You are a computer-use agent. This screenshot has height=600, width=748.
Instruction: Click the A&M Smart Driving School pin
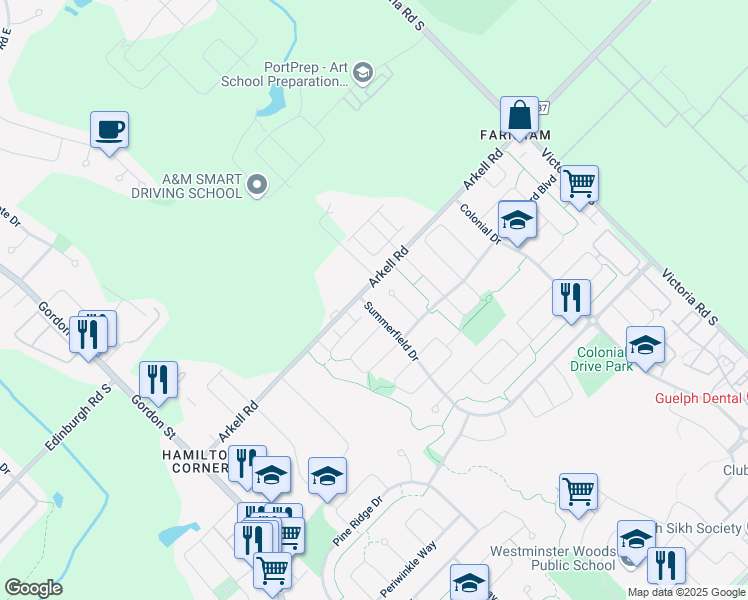point(258,186)
